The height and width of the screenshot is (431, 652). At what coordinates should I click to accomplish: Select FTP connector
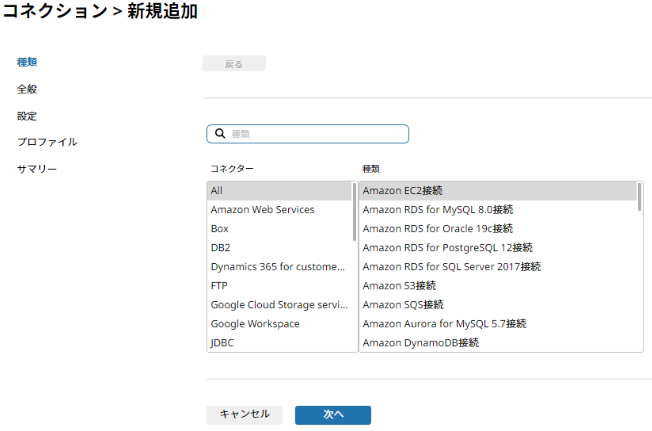pos(279,286)
